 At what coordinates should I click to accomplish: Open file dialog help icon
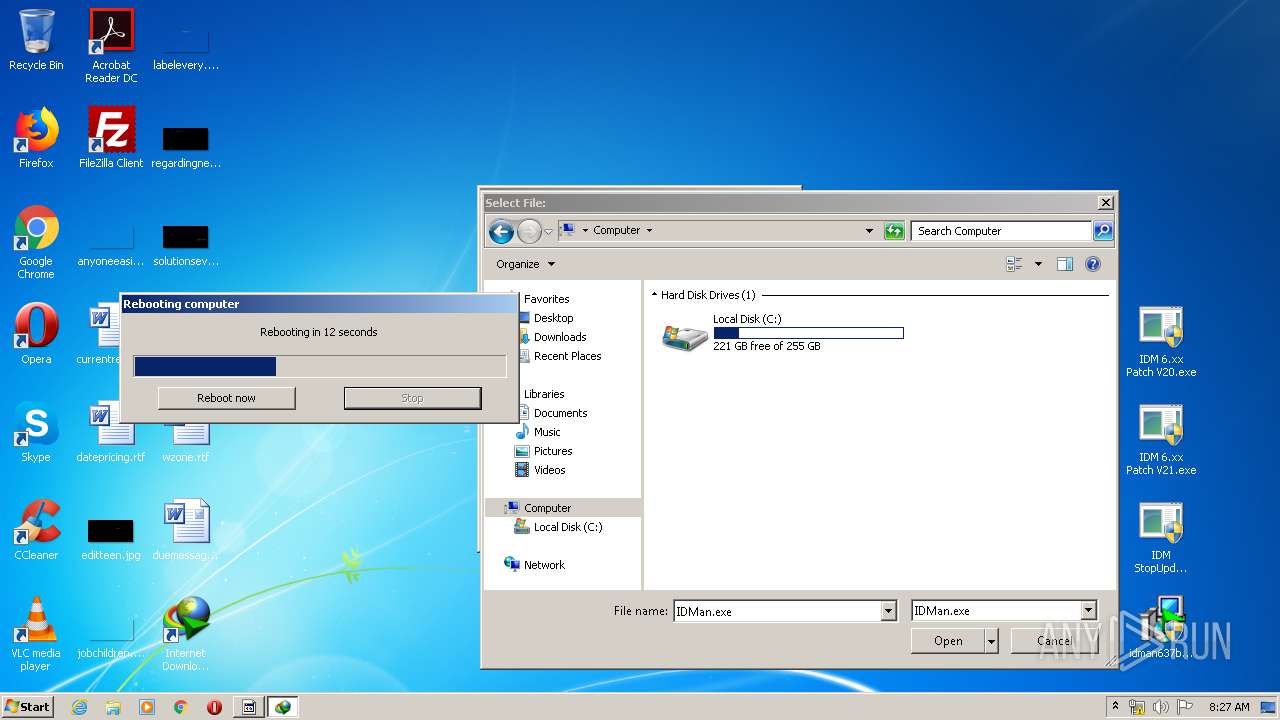pos(1093,264)
